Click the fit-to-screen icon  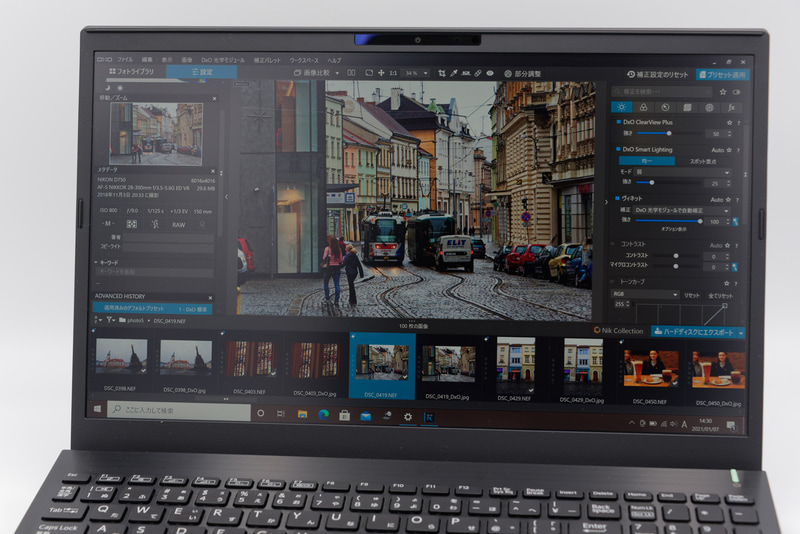(x=369, y=73)
